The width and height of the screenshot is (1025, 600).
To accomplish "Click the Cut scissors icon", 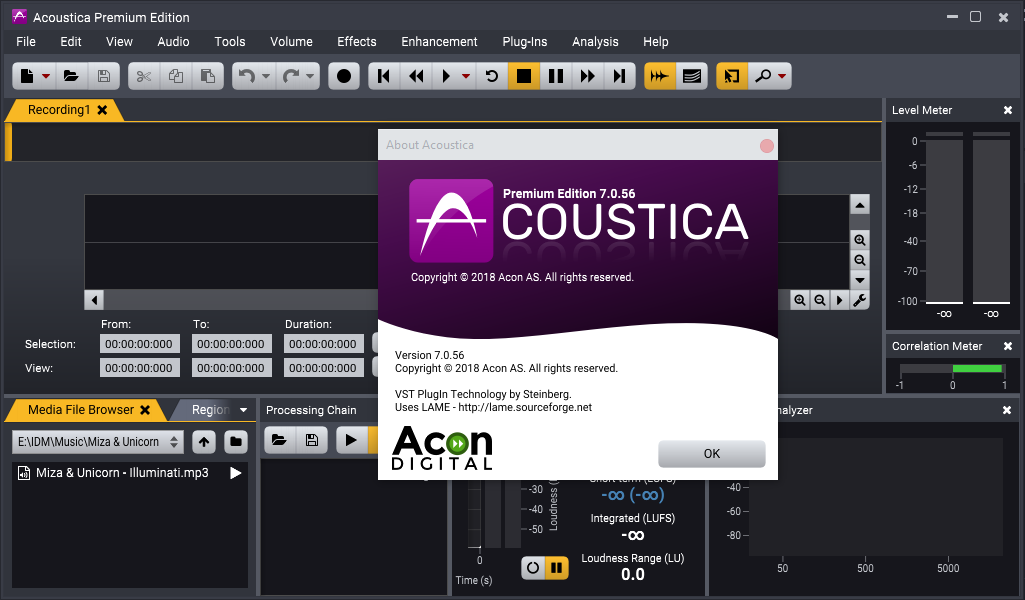I will coord(144,76).
